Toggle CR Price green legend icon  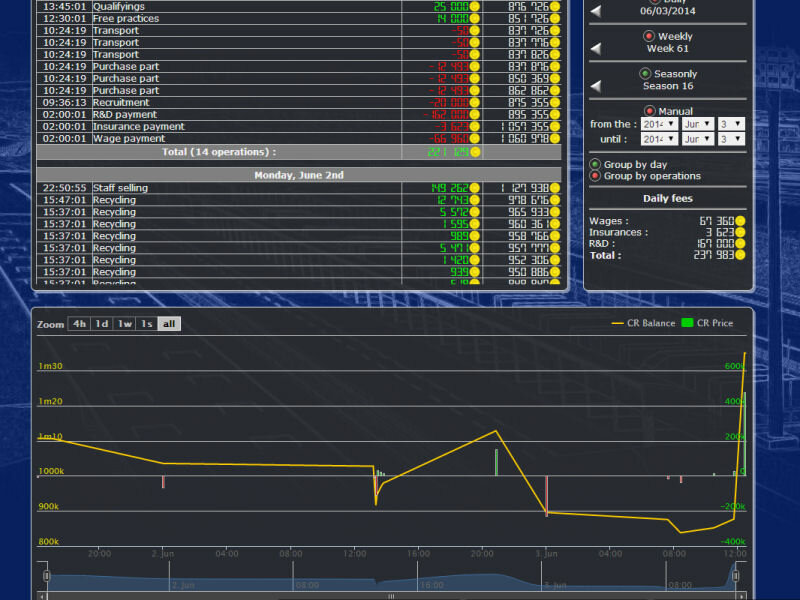[687, 323]
